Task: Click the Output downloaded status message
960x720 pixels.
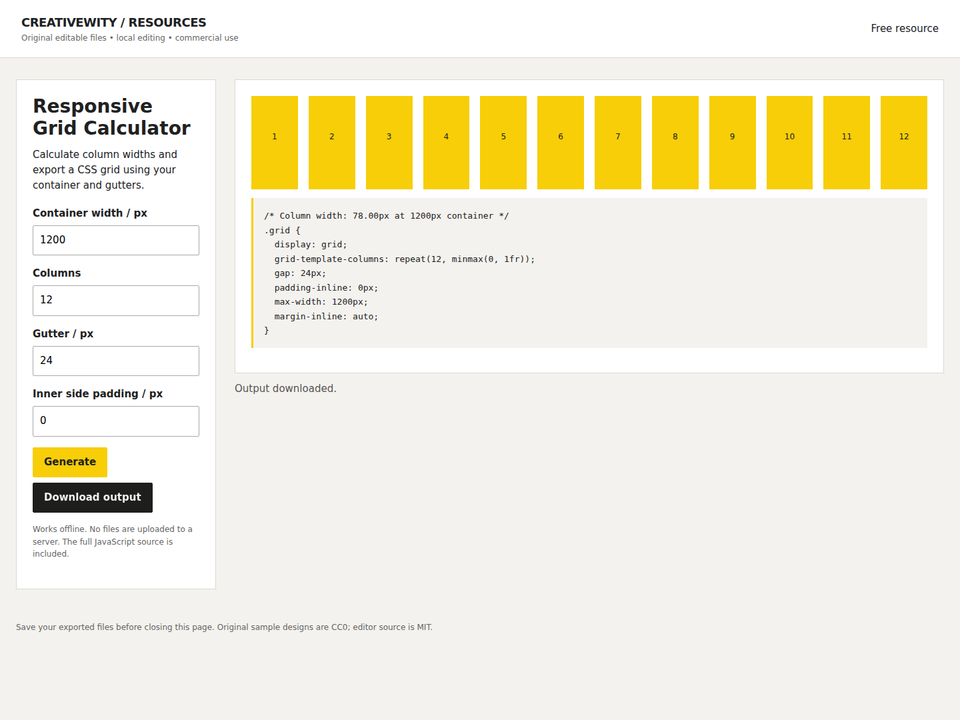Action: (x=285, y=388)
